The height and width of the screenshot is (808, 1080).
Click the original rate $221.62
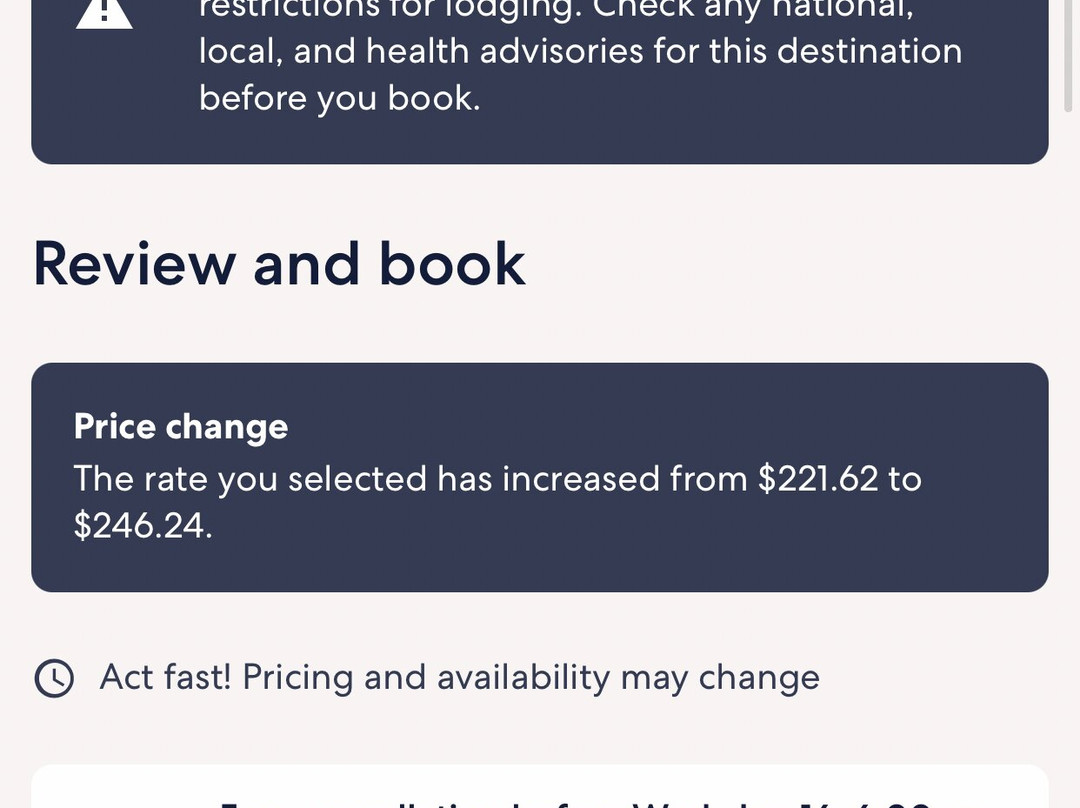coord(818,479)
